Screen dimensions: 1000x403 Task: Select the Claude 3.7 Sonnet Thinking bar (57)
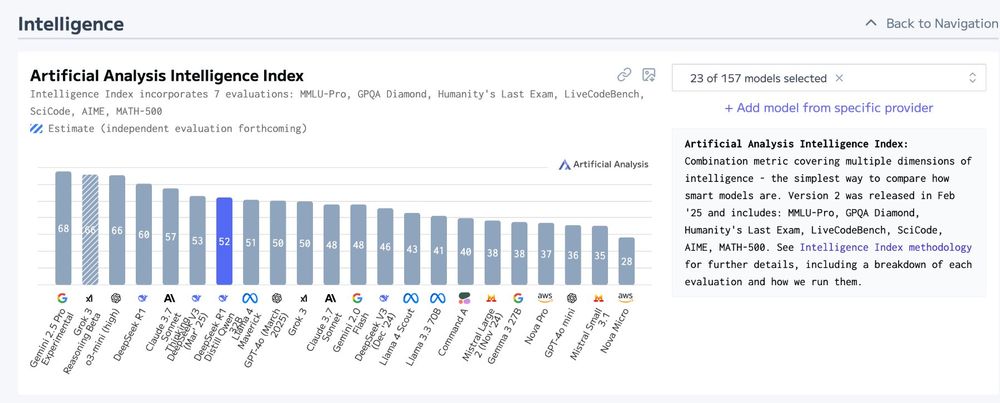[x=170, y=237]
